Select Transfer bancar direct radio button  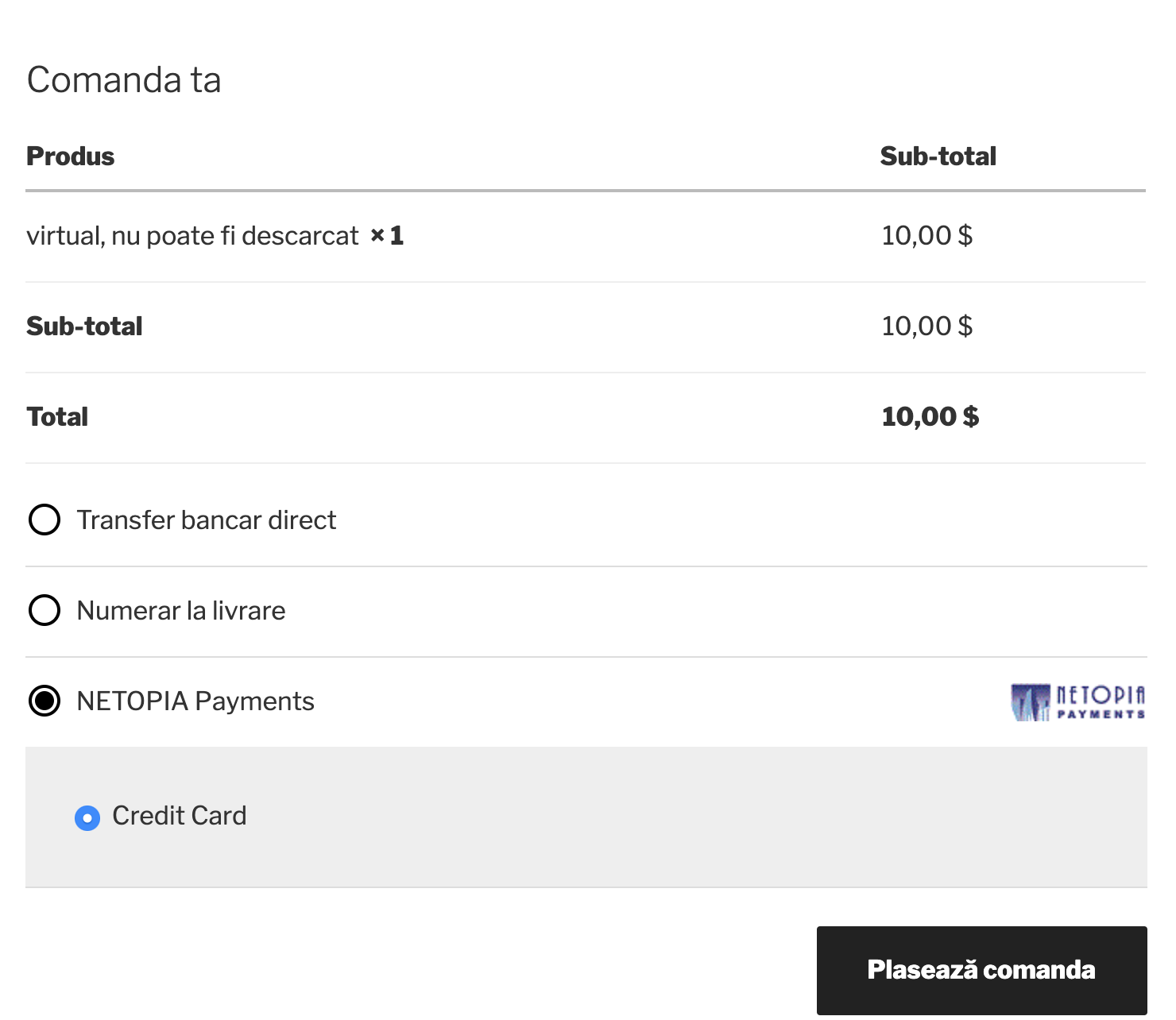pyautogui.click(x=44, y=520)
